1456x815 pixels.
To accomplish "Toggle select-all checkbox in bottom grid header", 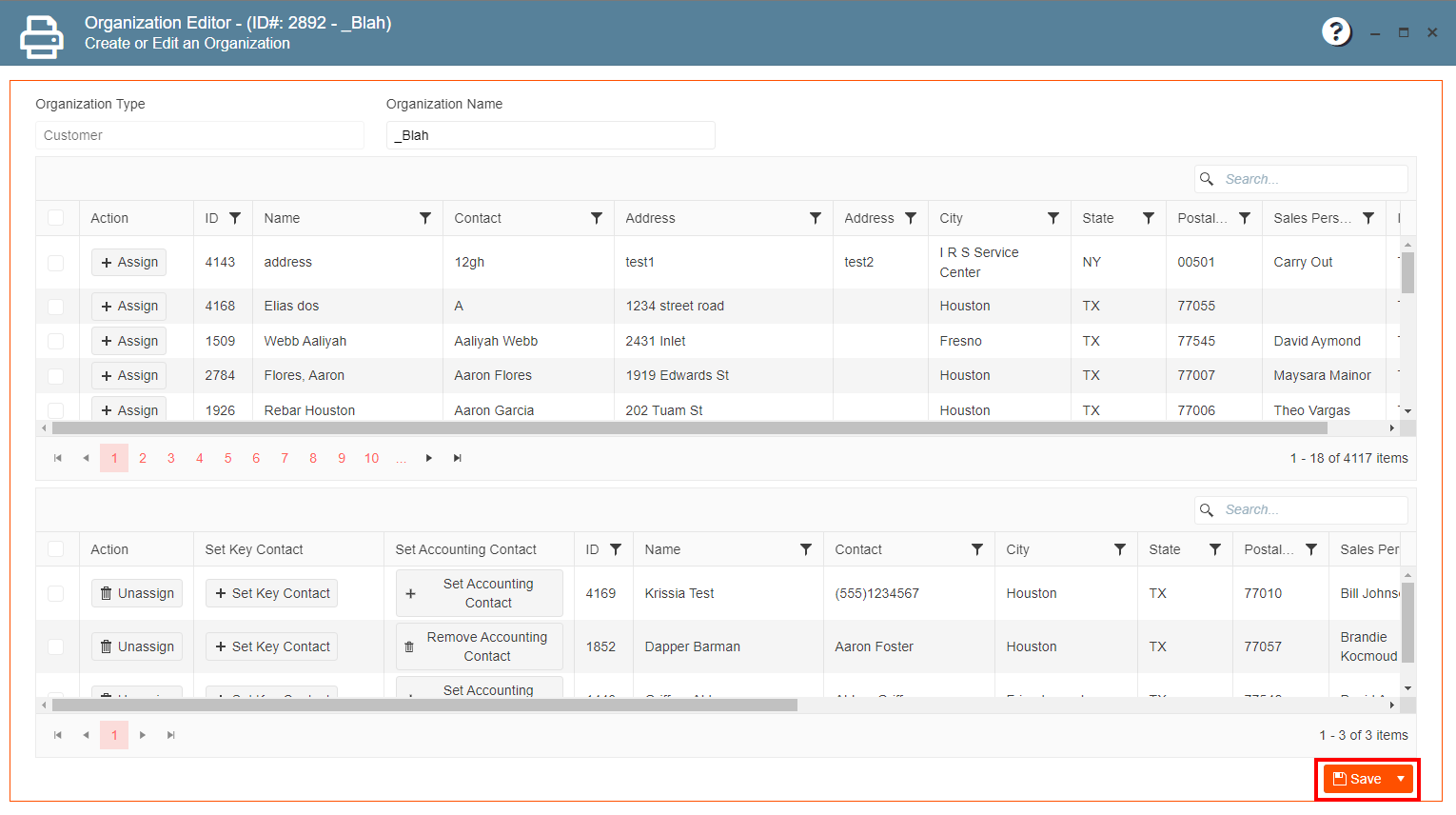I will pos(56,549).
